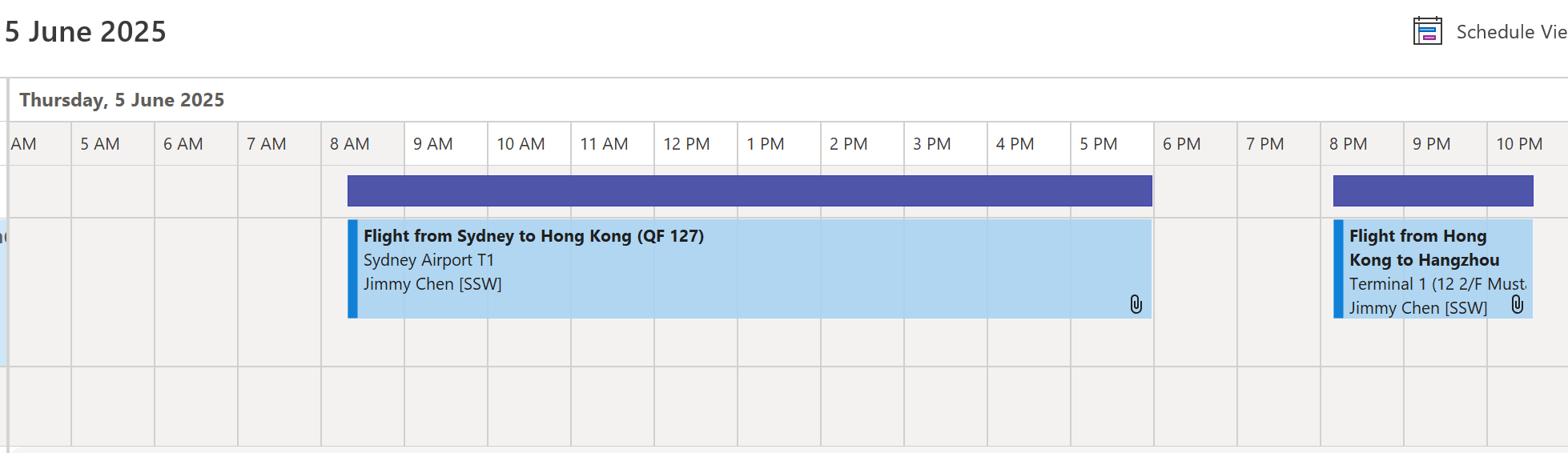Select the Thursday, 5 June 2025 day header
Viewport: 1568px width, 453px height.
[122, 100]
